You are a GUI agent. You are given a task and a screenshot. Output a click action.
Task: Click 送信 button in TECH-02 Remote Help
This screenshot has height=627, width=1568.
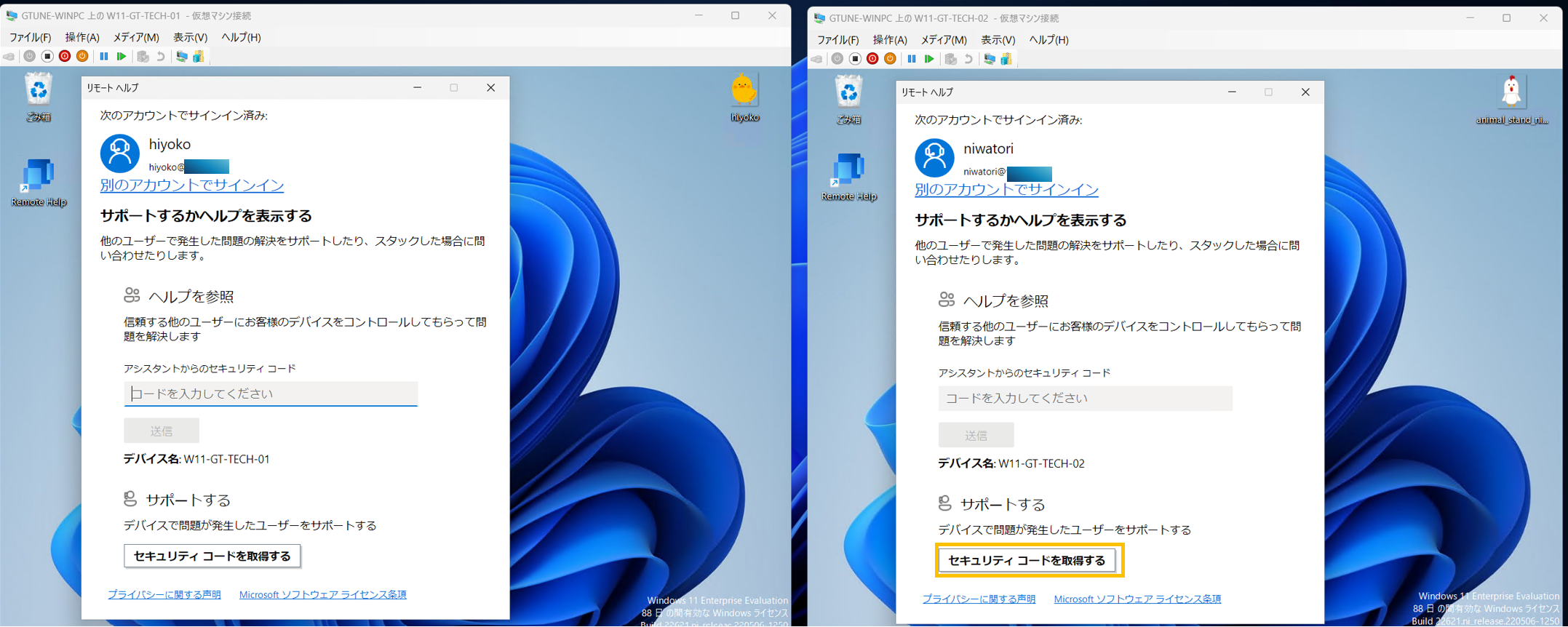click(976, 435)
